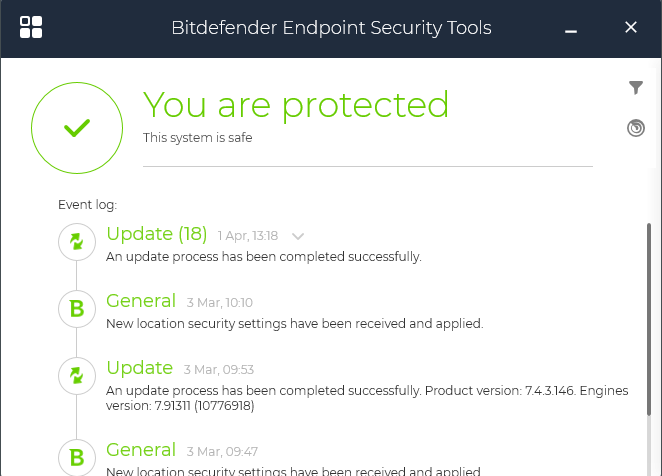The width and height of the screenshot is (662, 476).
Task: Click the update icon for 09:53 event
Action: coord(77,376)
